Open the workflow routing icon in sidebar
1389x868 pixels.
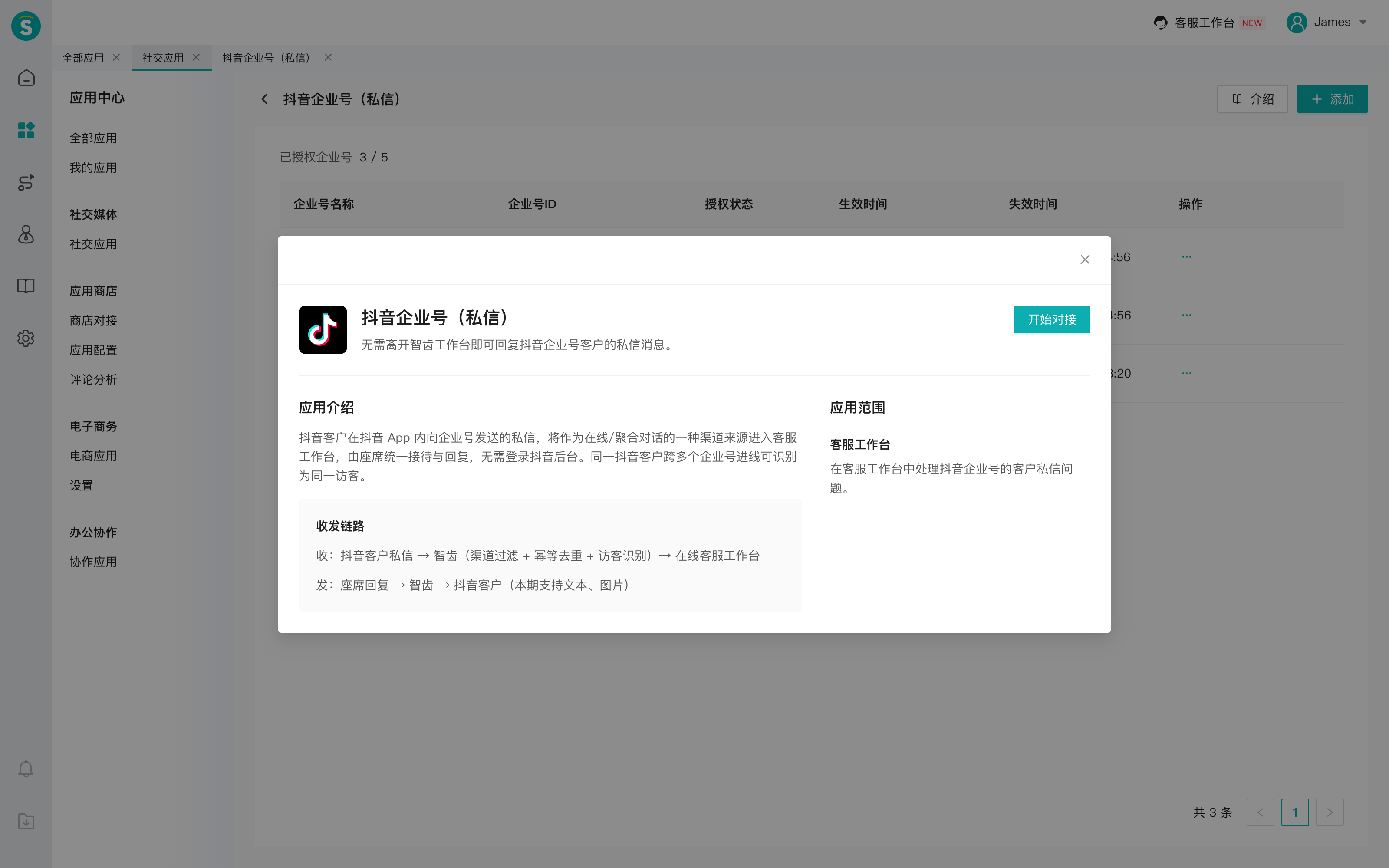[26, 183]
